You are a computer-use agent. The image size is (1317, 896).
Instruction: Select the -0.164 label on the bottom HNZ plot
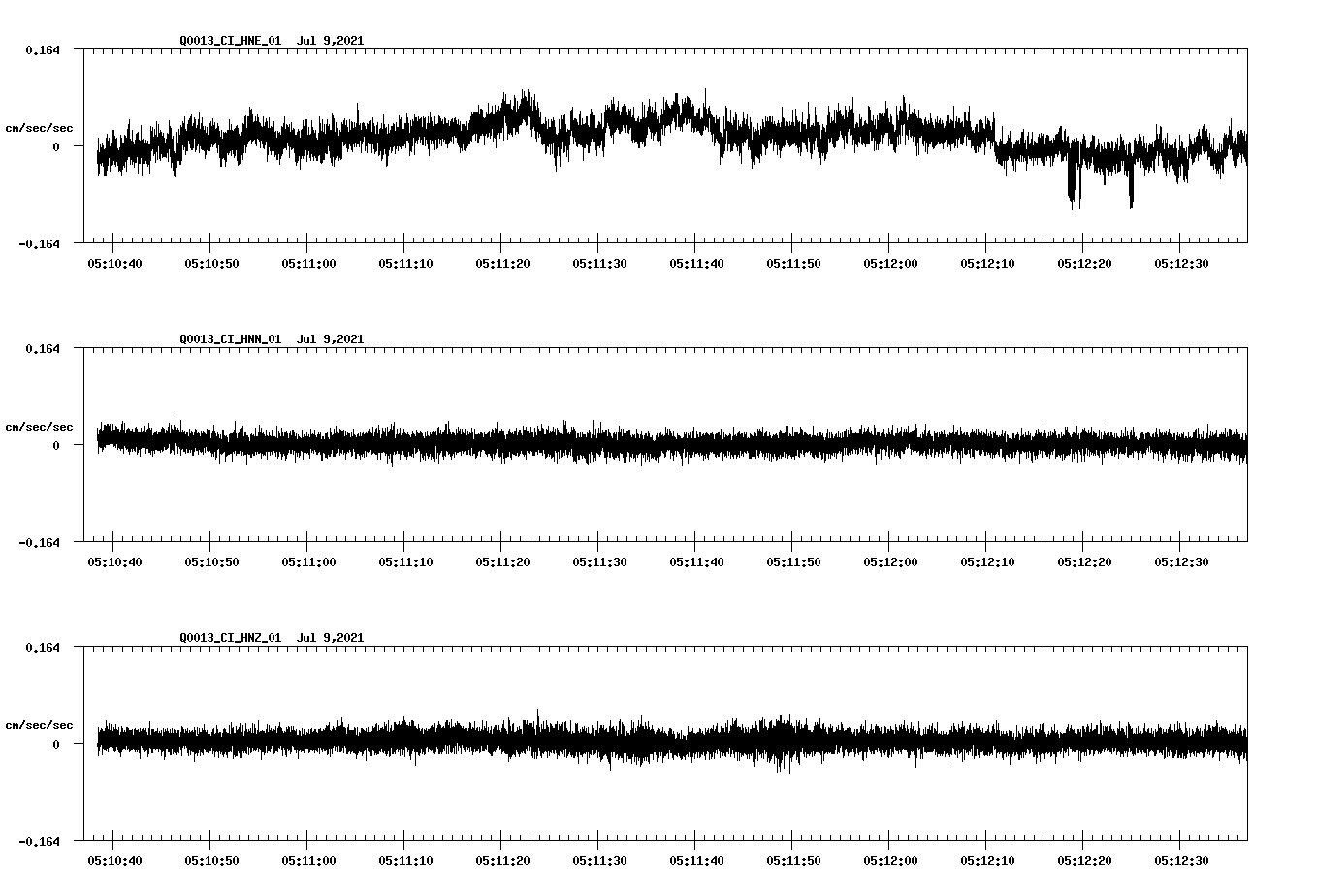(40, 842)
